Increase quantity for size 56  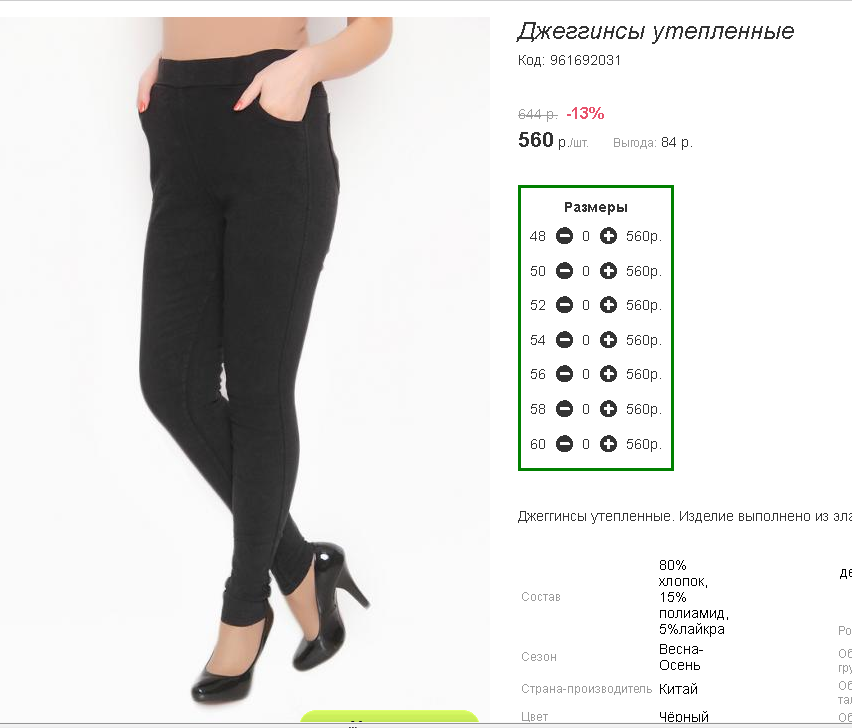(608, 374)
